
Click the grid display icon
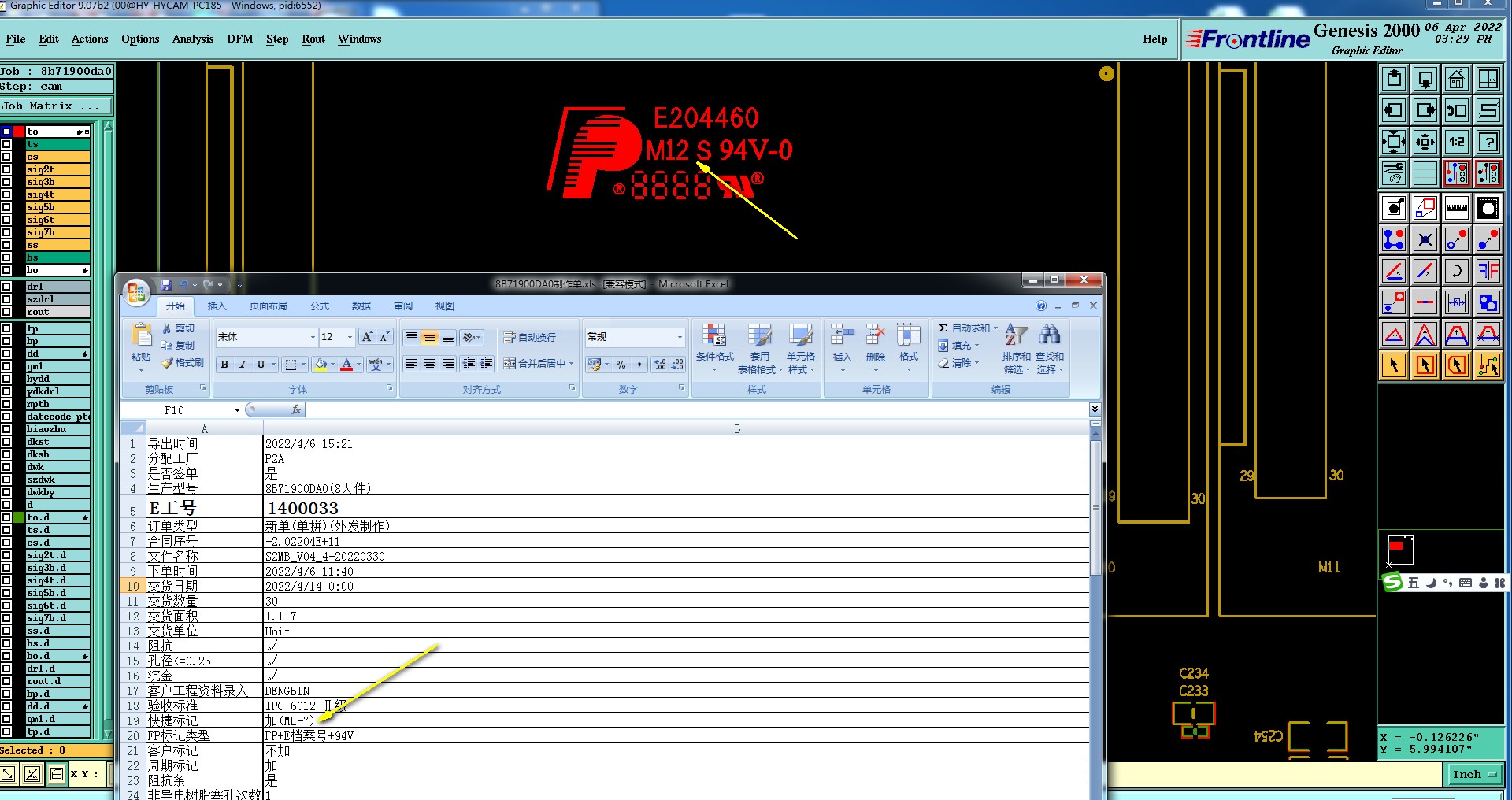click(1425, 173)
